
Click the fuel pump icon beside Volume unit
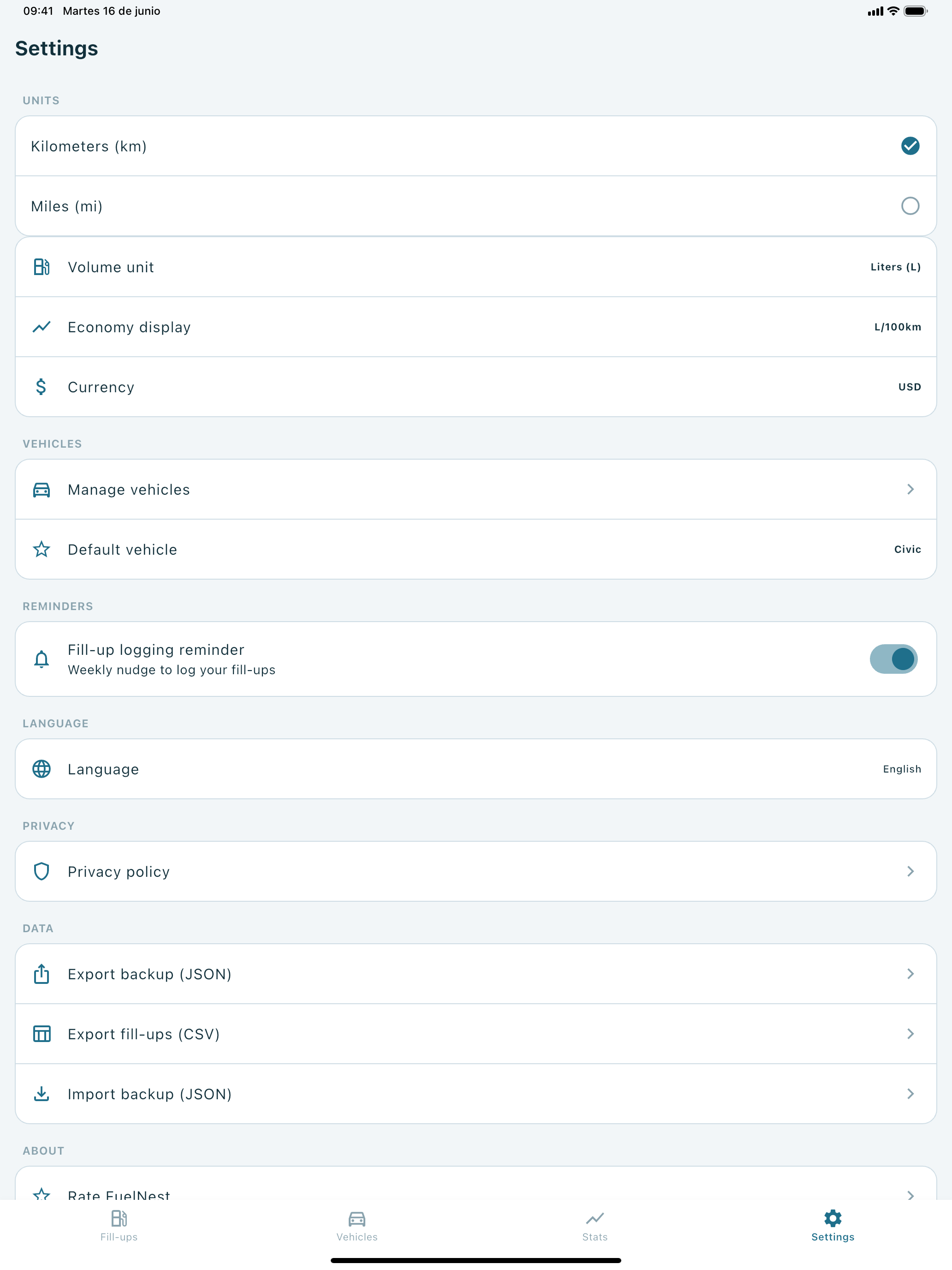point(42,267)
